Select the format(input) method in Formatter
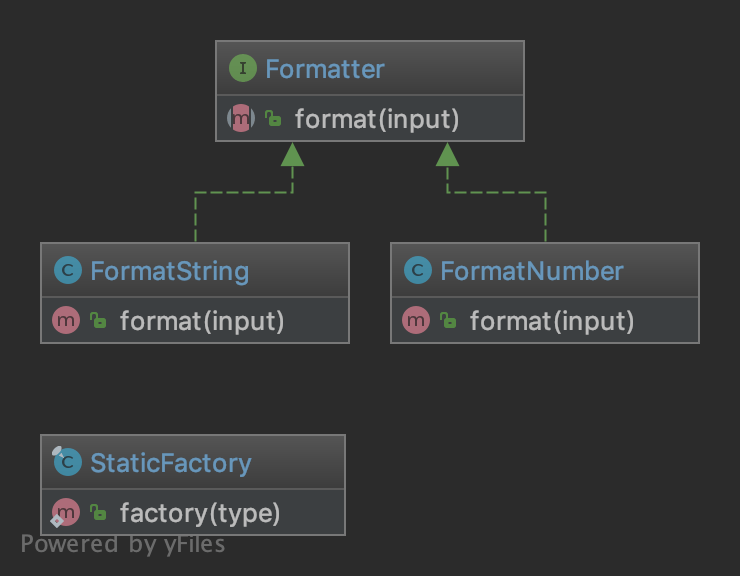This screenshot has height=576, width=740. [x=377, y=120]
